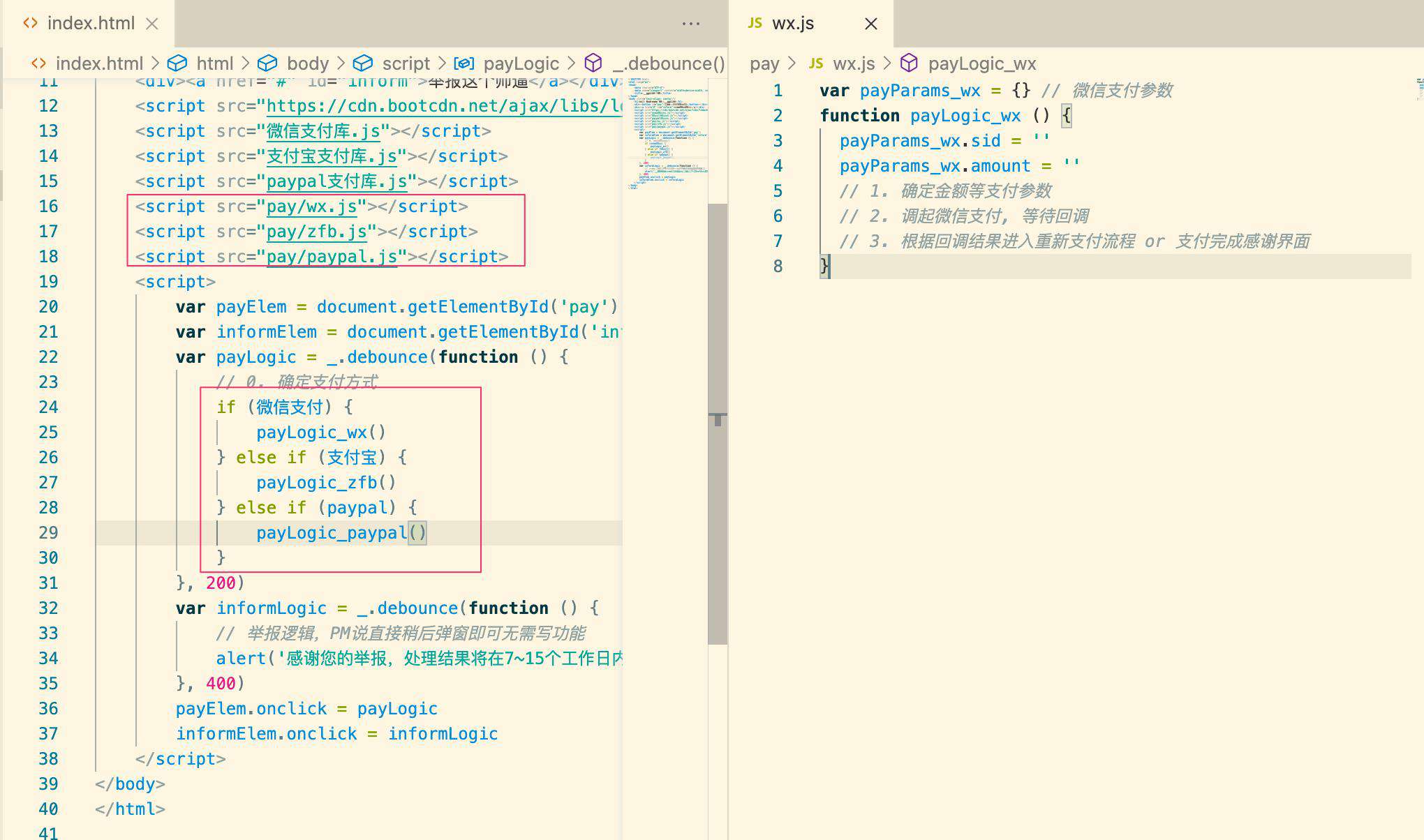Follow the pay/wx.js src link

[x=311, y=207]
